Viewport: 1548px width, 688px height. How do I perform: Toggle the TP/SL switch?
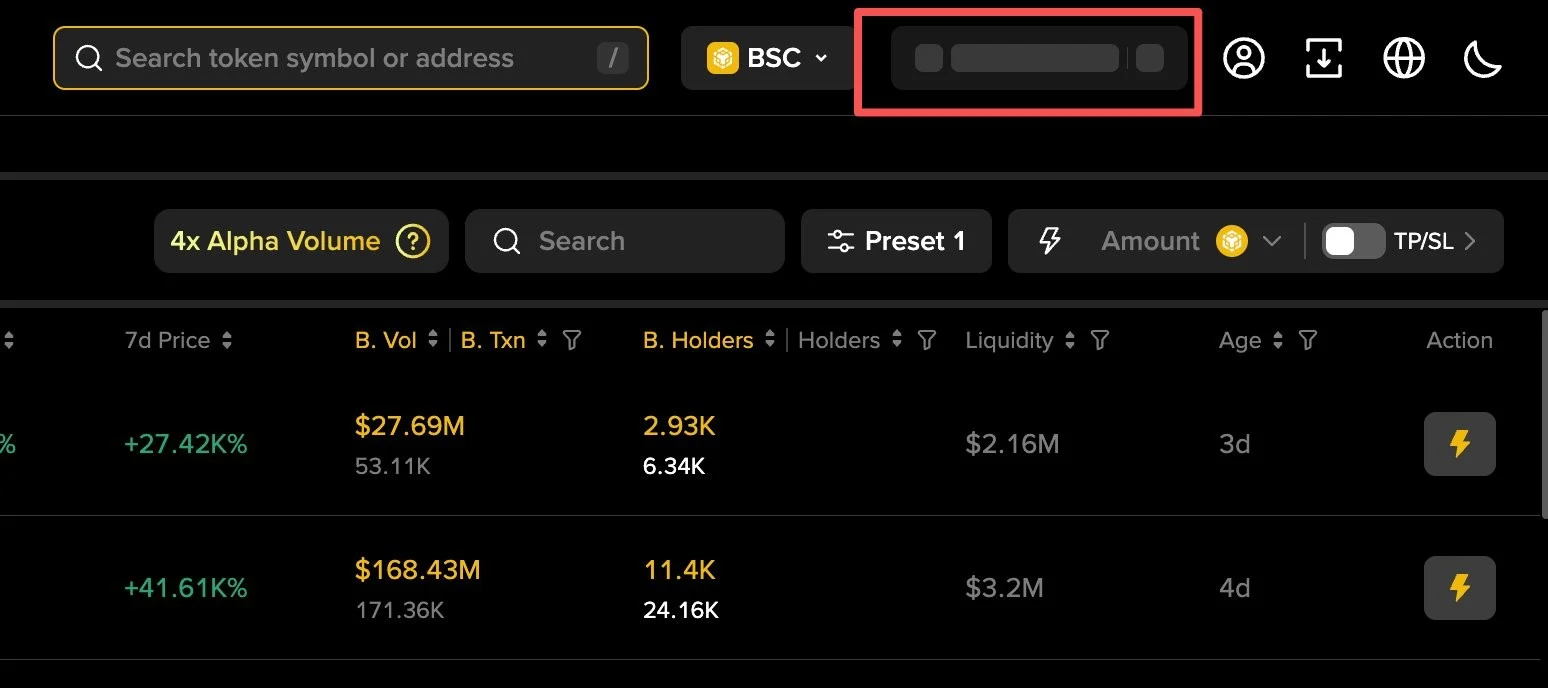[1352, 241]
